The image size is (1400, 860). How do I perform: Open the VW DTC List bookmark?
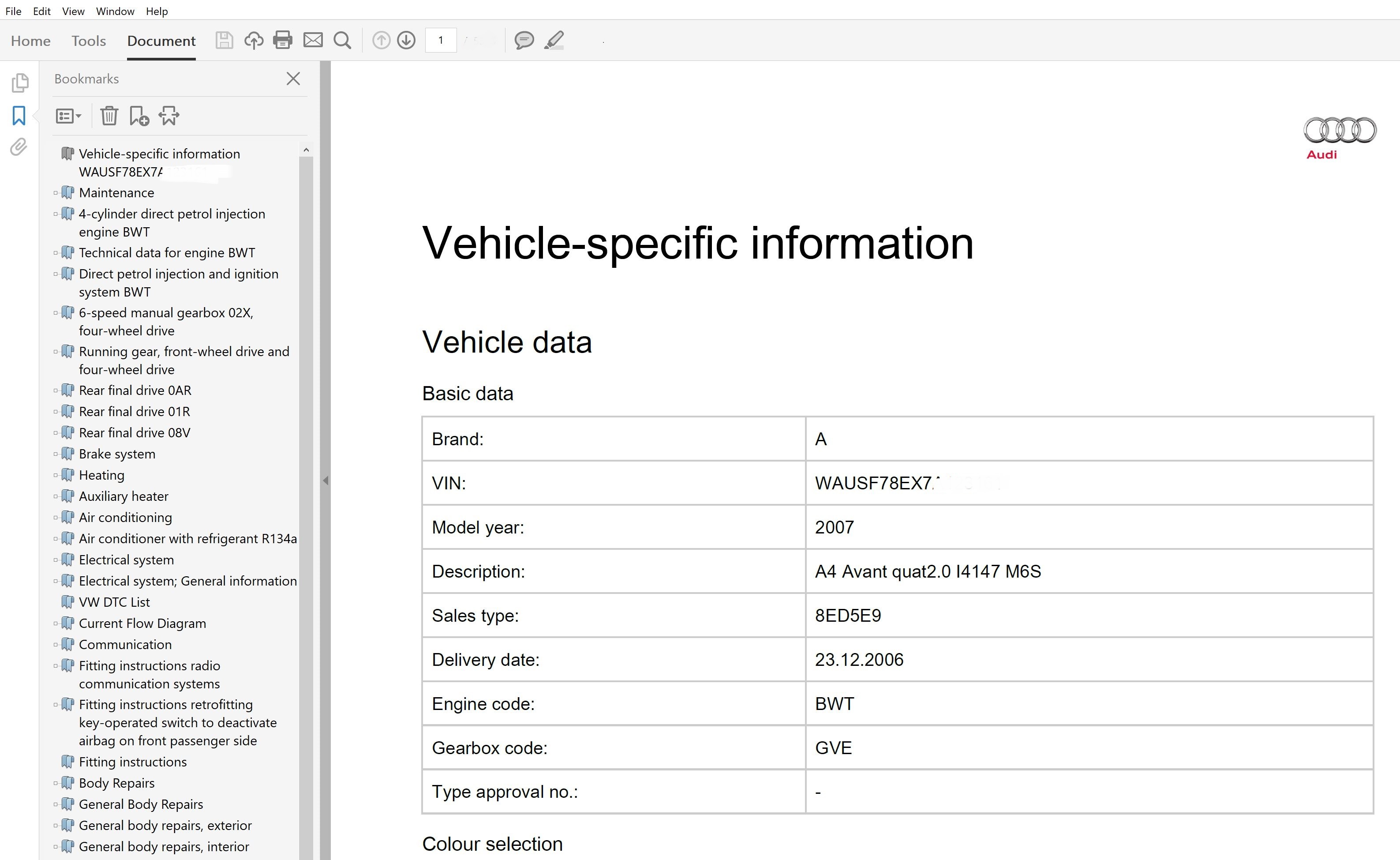[114, 602]
